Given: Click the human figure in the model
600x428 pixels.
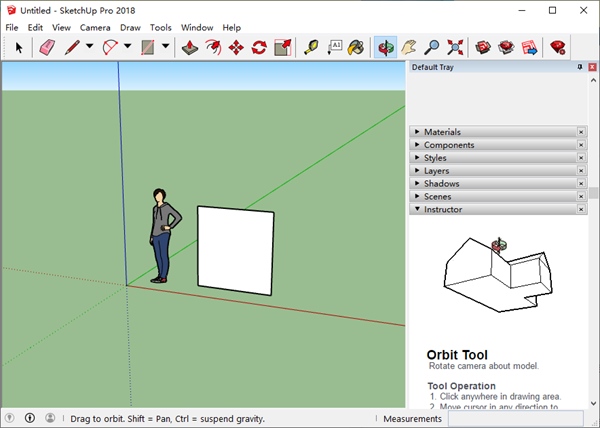Looking at the screenshot, I should pyautogui.click(x=164, y=236).
